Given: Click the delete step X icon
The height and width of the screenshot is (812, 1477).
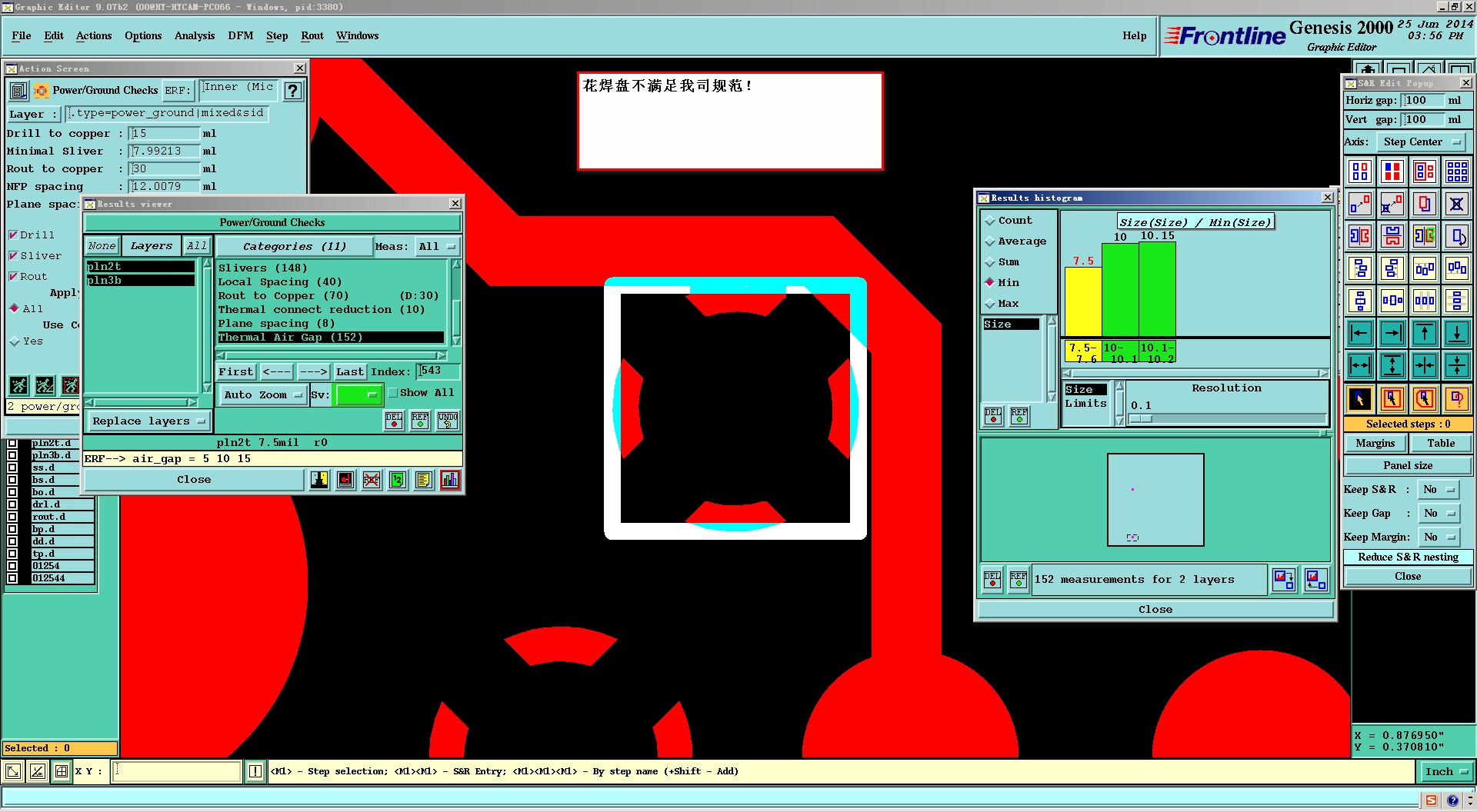Looking at the screenshot, I should [x=1456, y=204].
